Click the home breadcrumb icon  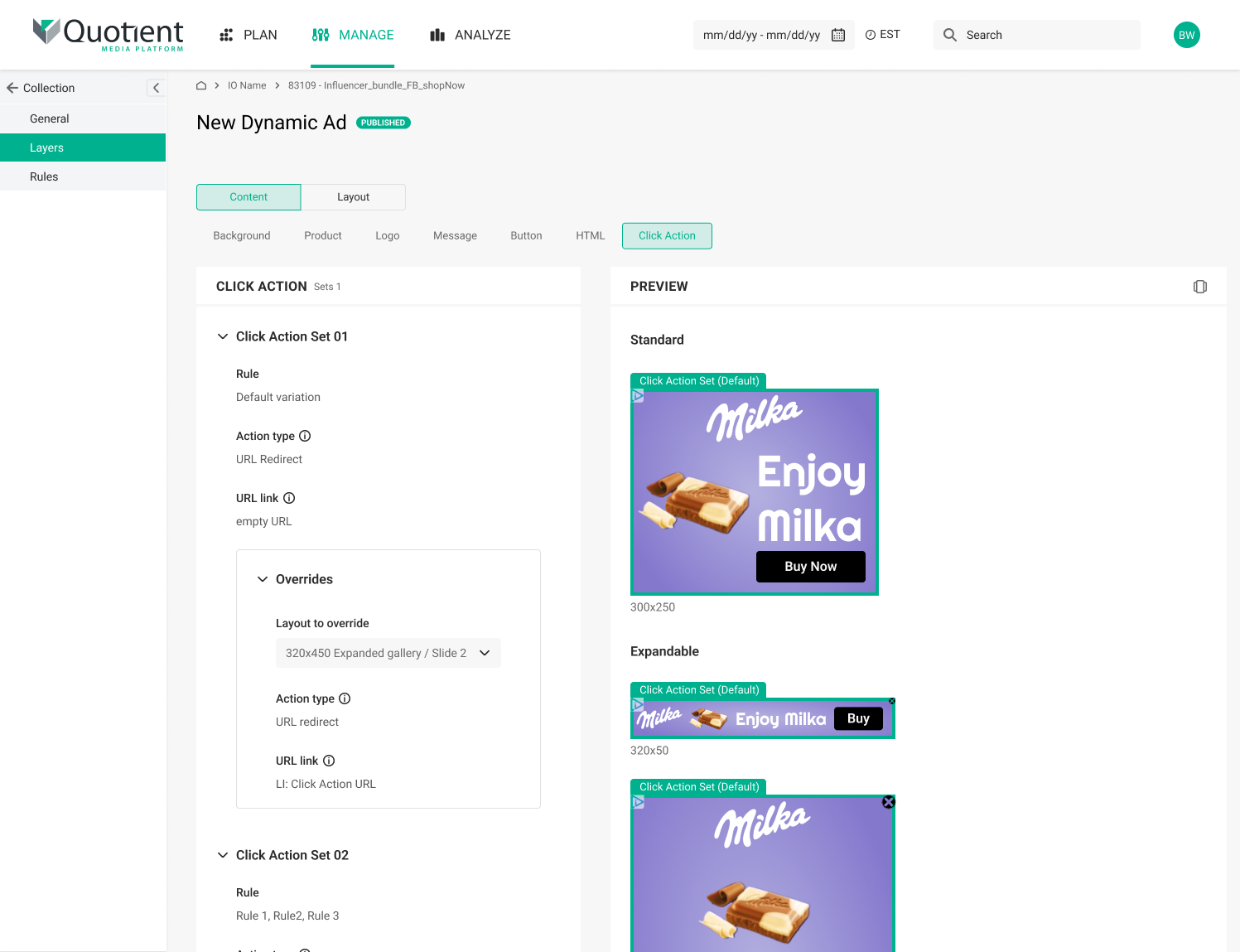point(201,85)
